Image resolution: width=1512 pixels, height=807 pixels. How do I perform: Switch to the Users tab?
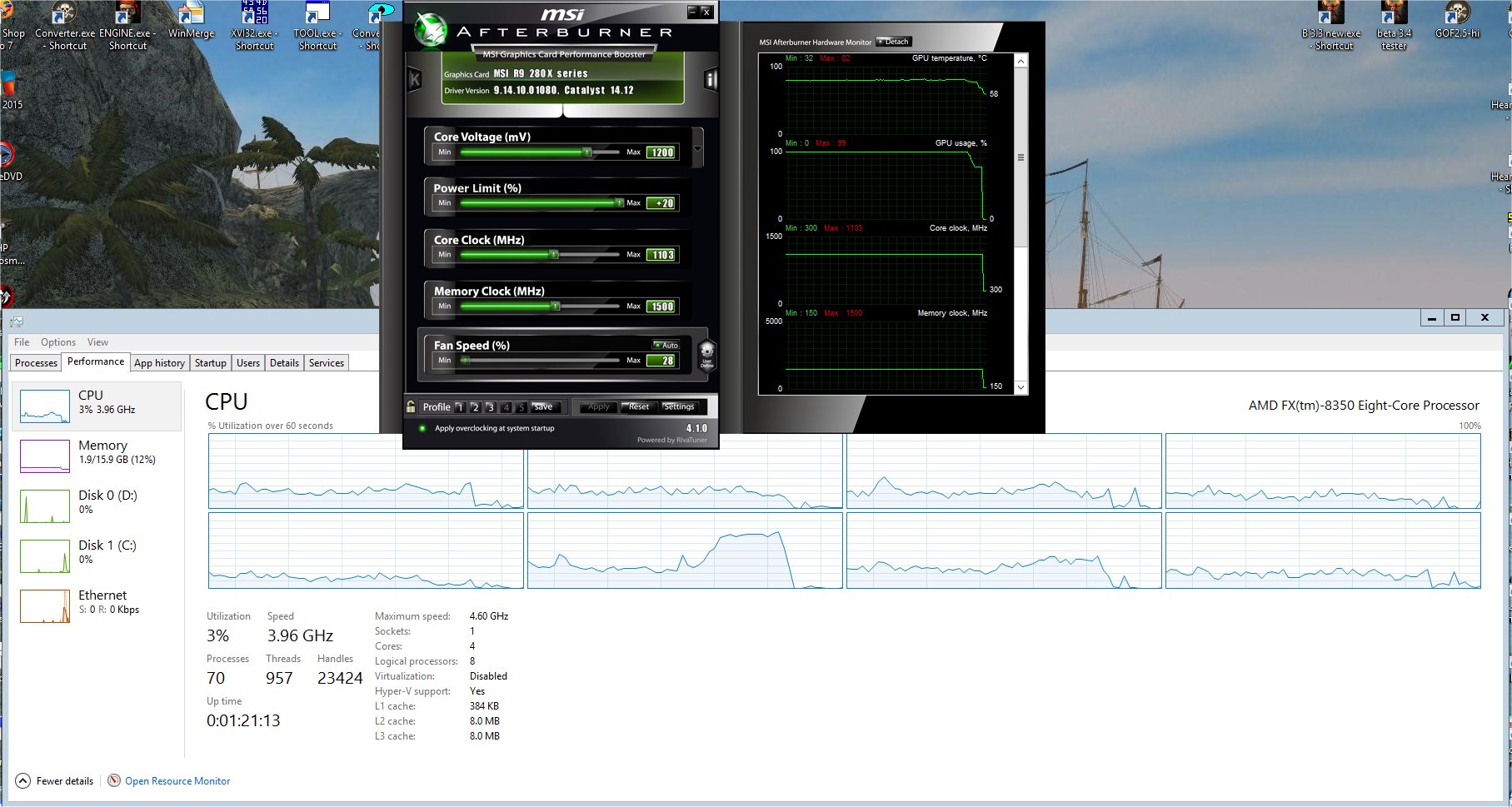coord(248,363)
